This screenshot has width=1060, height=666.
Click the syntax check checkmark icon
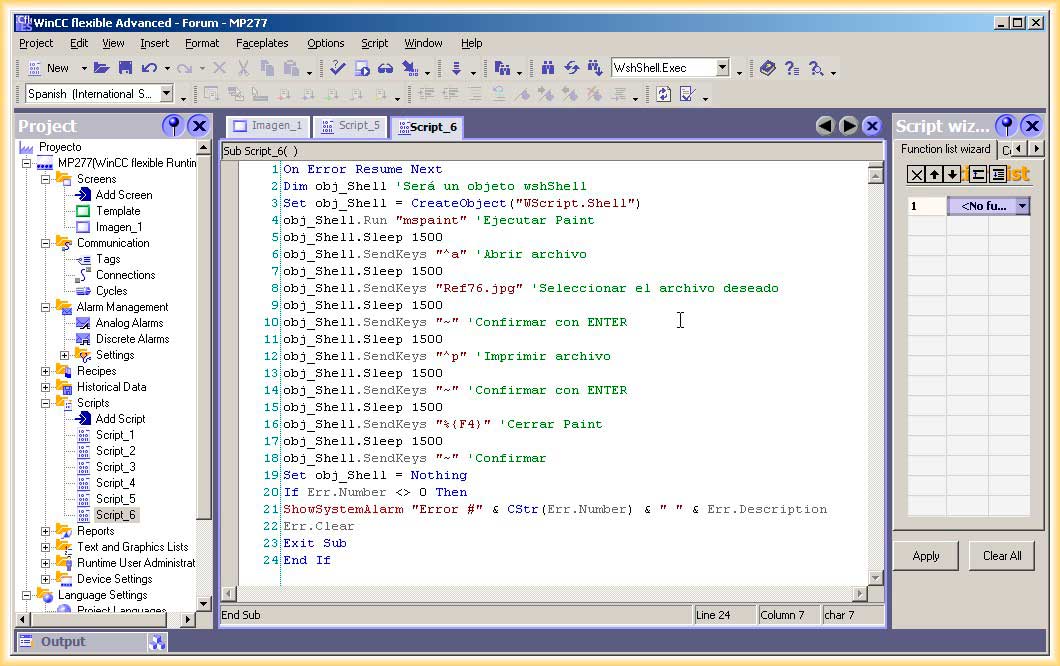(337, 68)
